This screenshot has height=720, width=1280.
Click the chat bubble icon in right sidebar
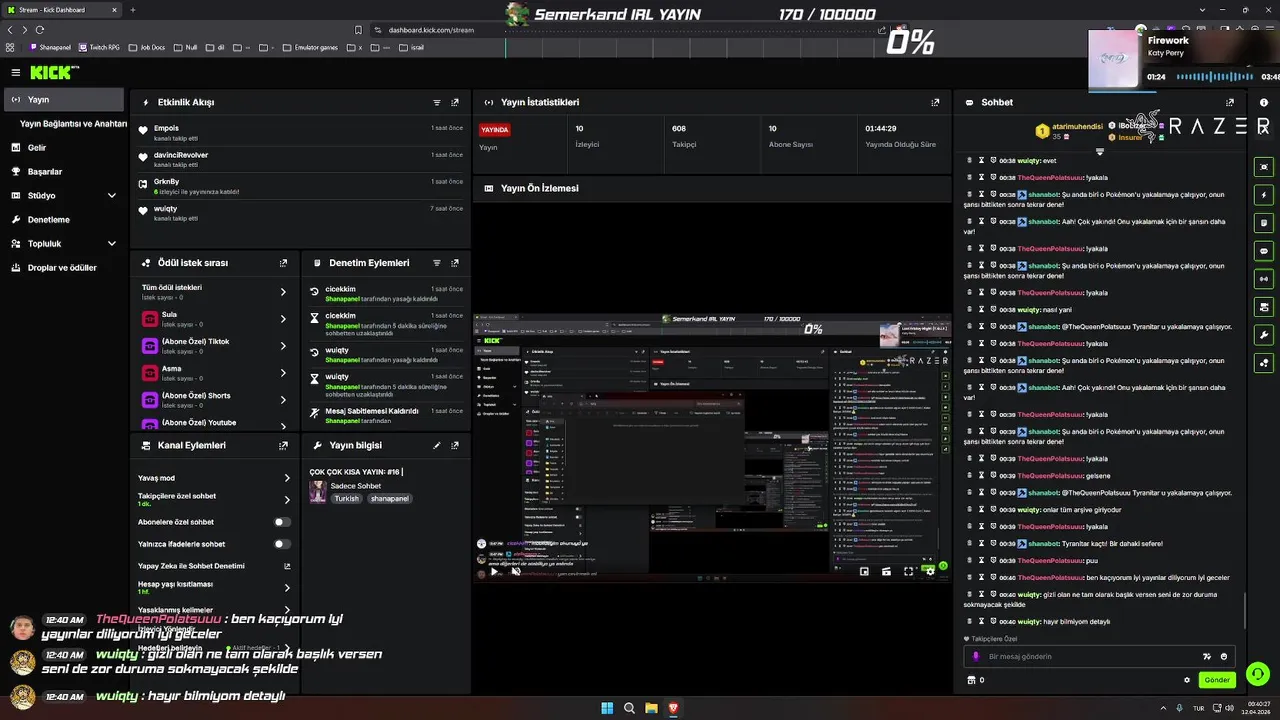pyautogui.click(x=1264, y=251)
